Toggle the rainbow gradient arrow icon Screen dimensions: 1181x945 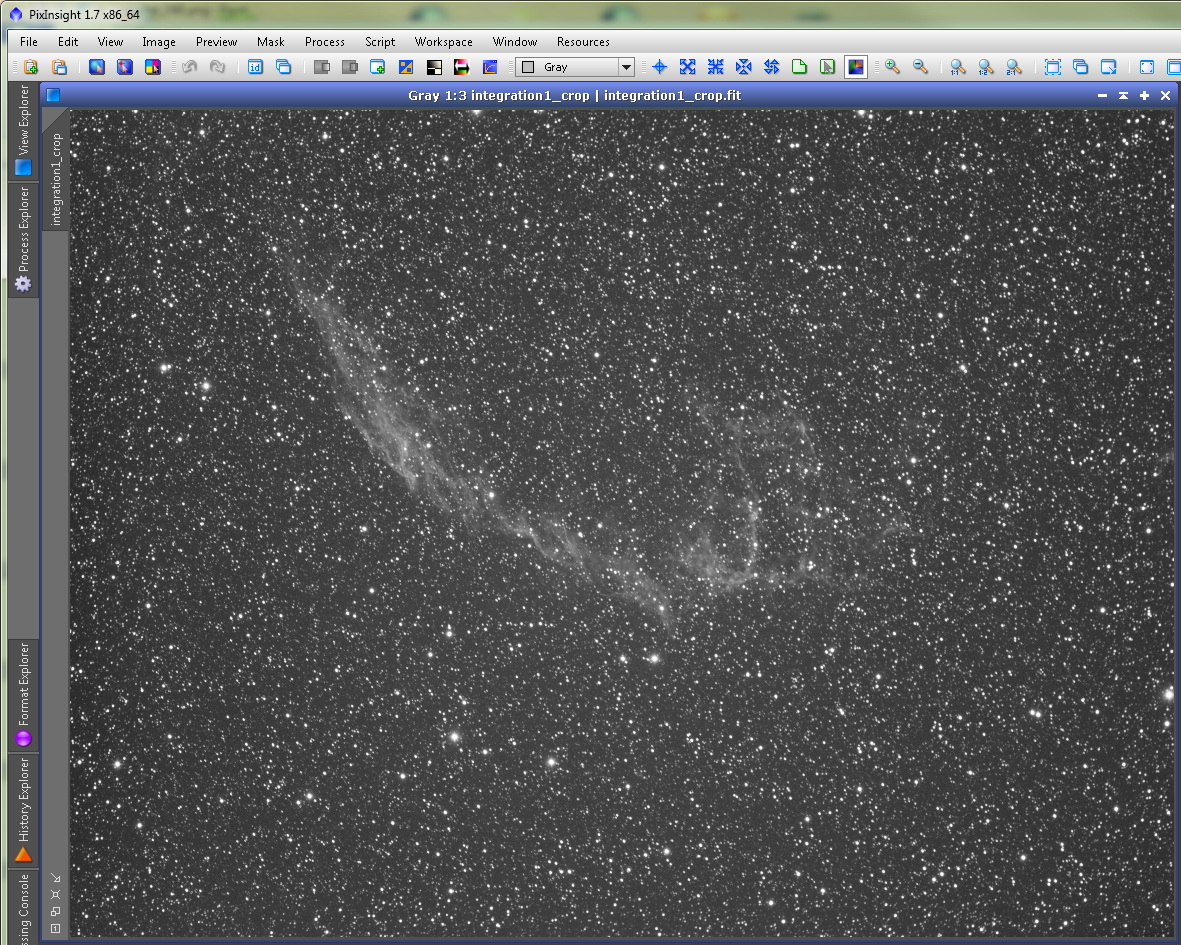tap(462, 67)
